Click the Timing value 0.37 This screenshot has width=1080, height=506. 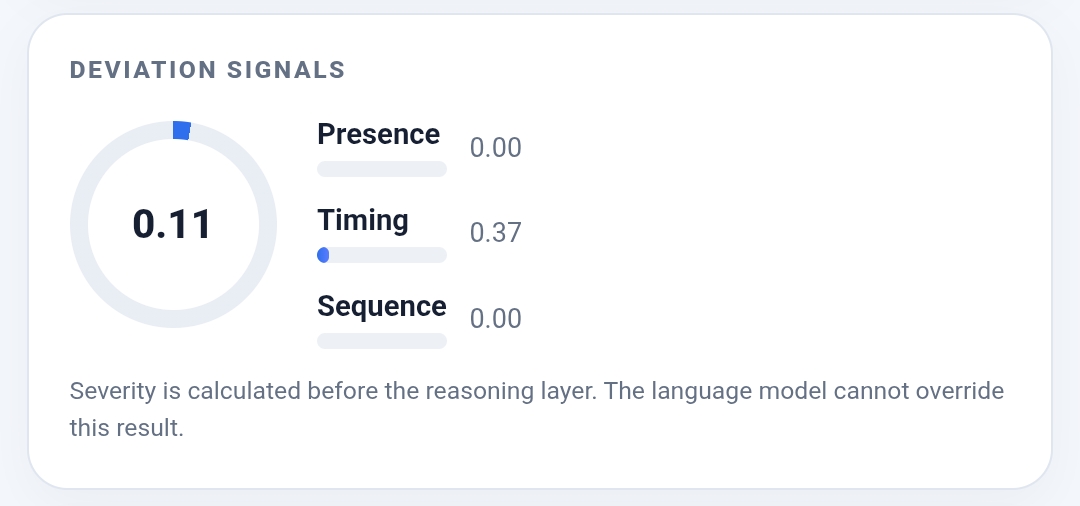495,233
